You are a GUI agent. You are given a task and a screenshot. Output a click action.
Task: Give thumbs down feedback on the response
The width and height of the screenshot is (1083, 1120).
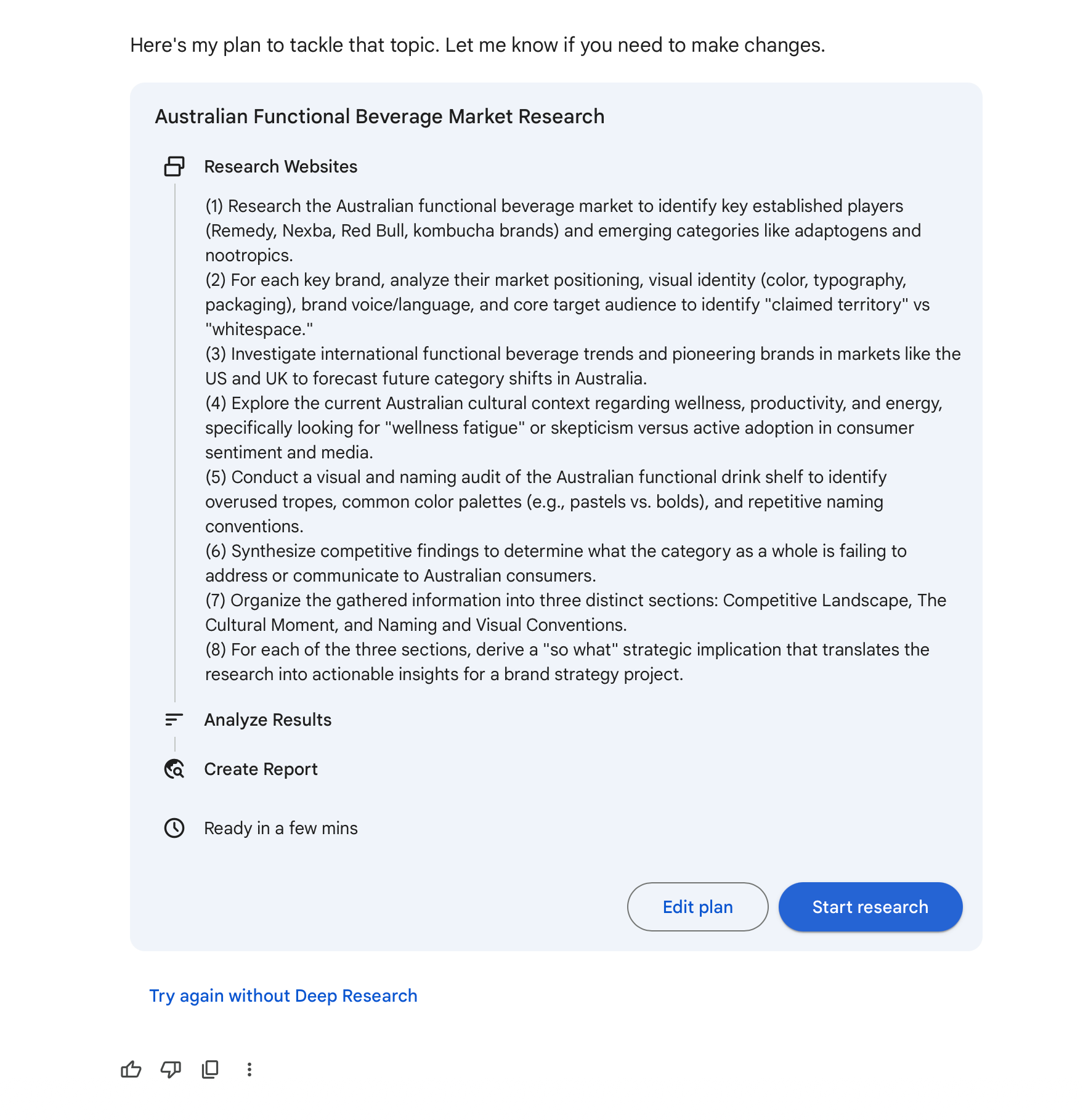171,1069
